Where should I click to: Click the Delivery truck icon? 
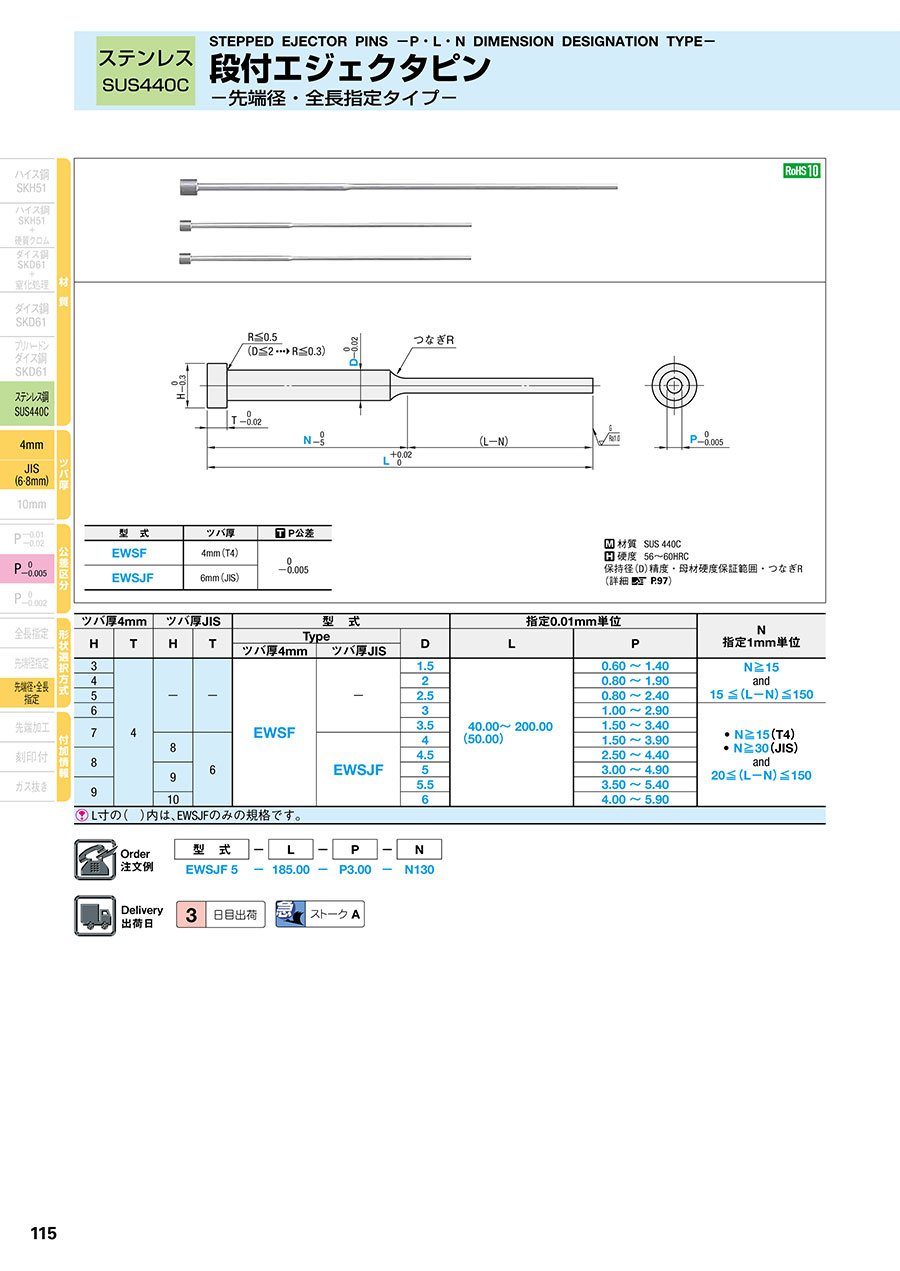point(95,916)
